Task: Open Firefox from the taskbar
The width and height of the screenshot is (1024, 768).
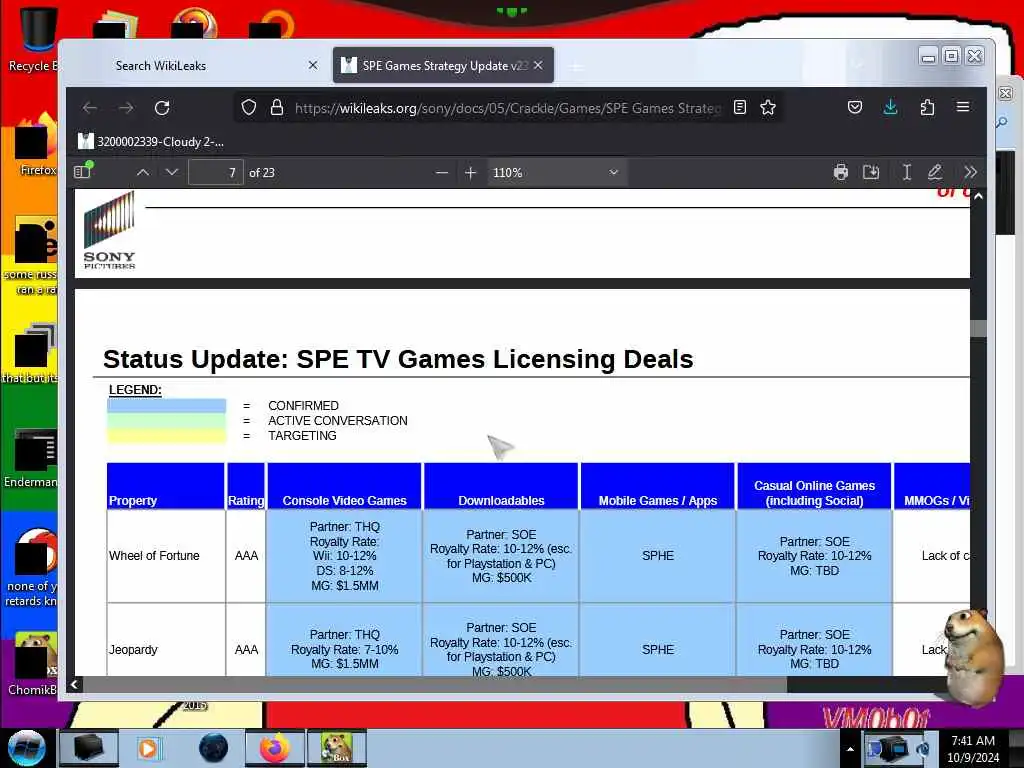Action: point(274,748)
